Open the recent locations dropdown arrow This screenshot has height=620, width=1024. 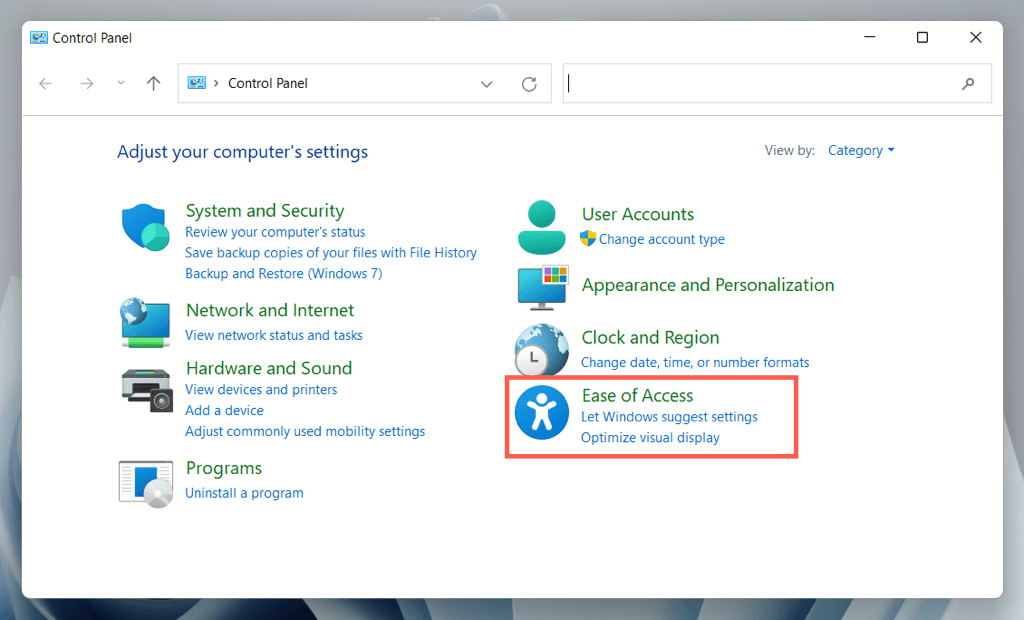[121, 84]
